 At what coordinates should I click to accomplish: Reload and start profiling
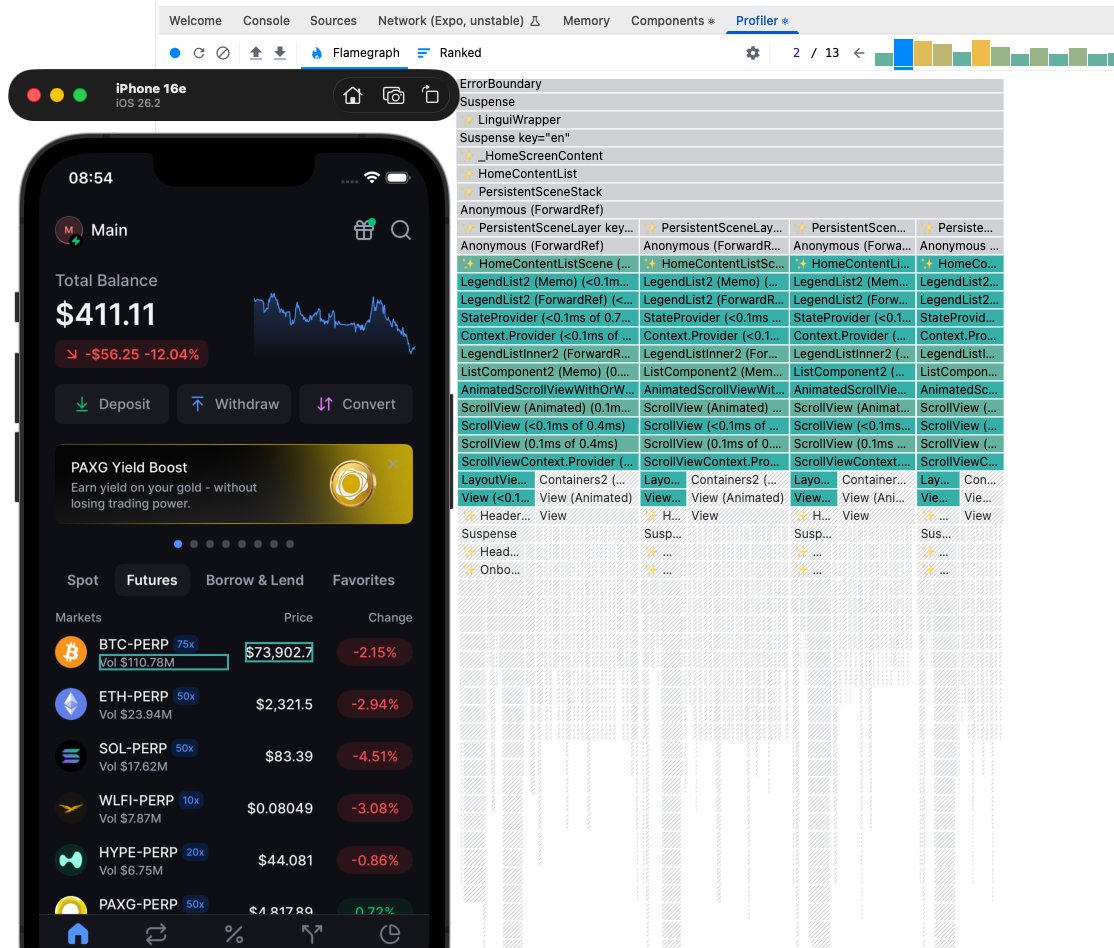(x=199, y=53)
